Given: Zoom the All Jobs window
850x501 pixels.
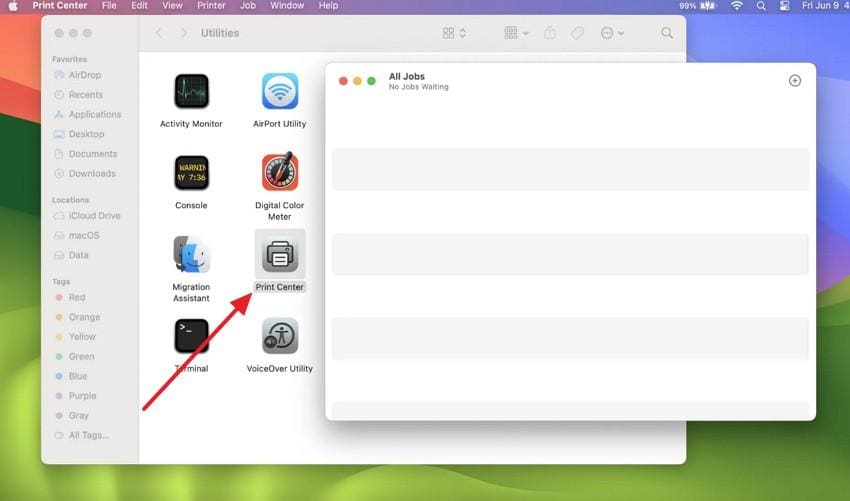Looking at the screenshot, I should (371, 81).
